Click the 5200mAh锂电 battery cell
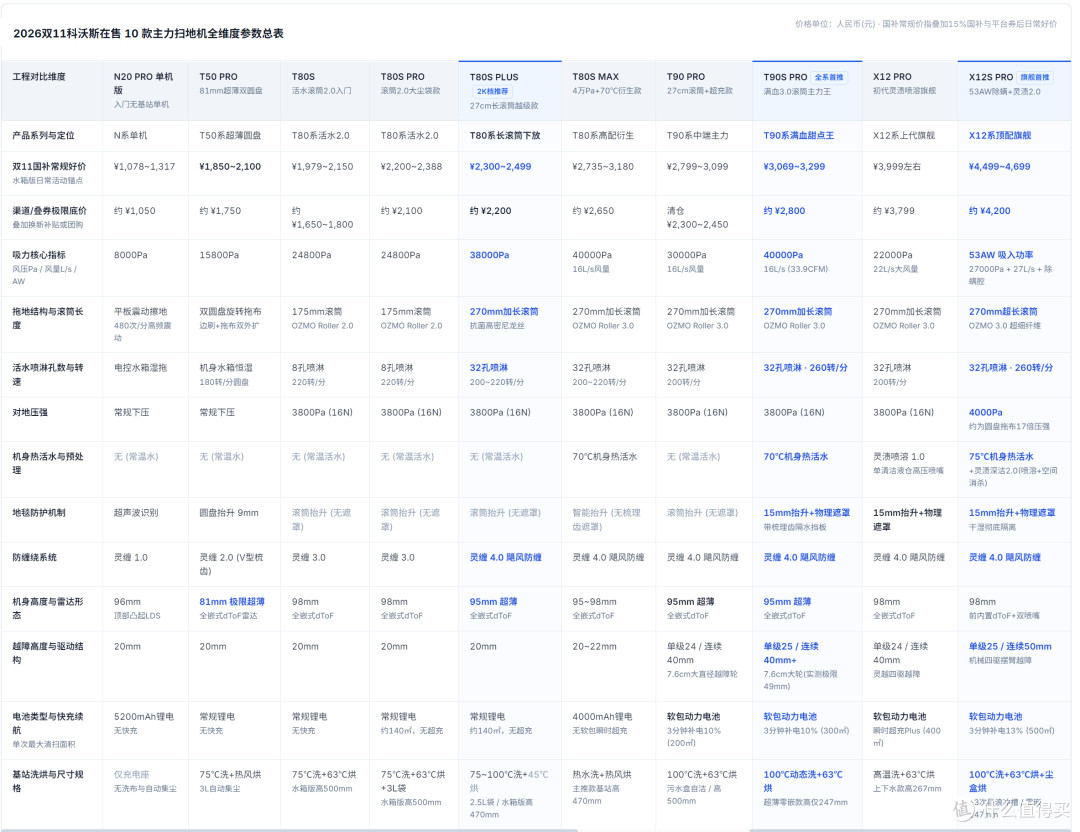This screenshot has width=1080, height=832. click(144, 716)
